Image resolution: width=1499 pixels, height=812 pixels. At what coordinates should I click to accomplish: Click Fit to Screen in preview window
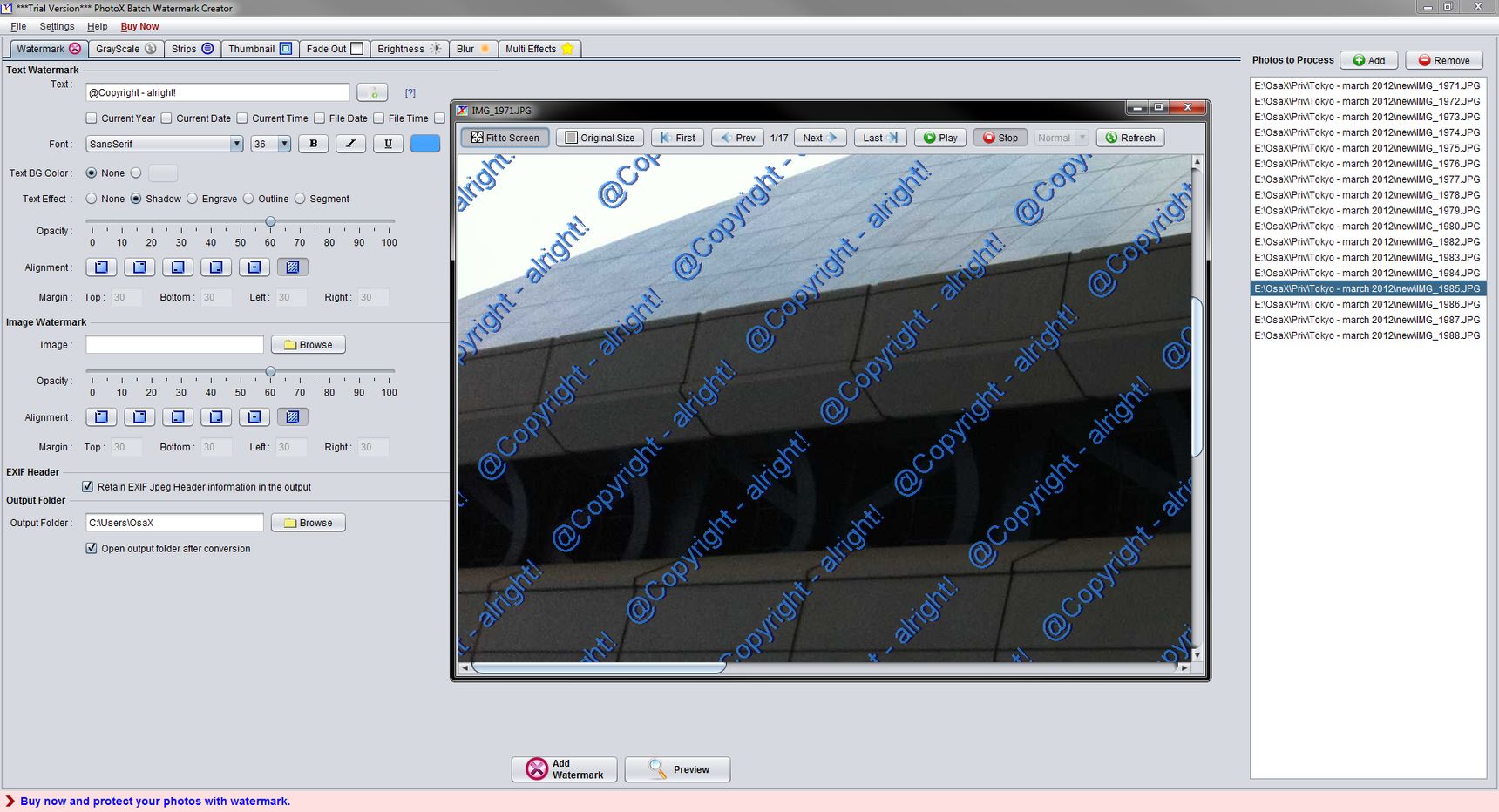point(505,138)
